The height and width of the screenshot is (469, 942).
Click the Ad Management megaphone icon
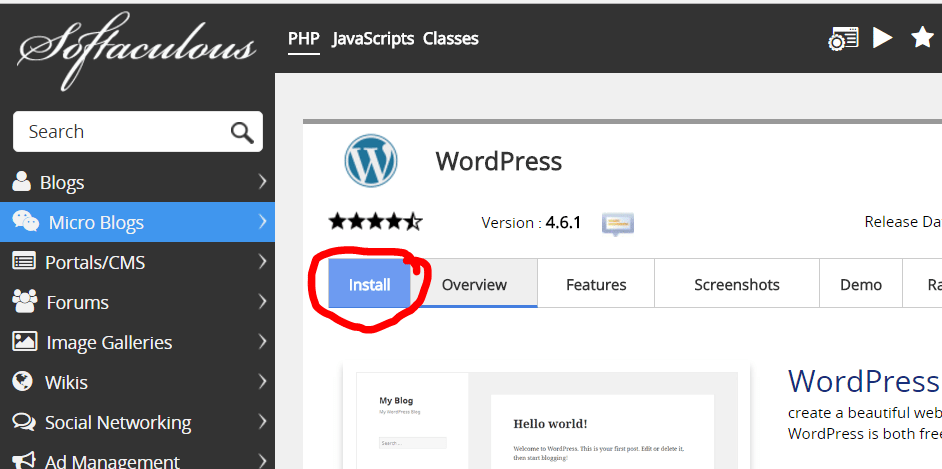[24, 460]
